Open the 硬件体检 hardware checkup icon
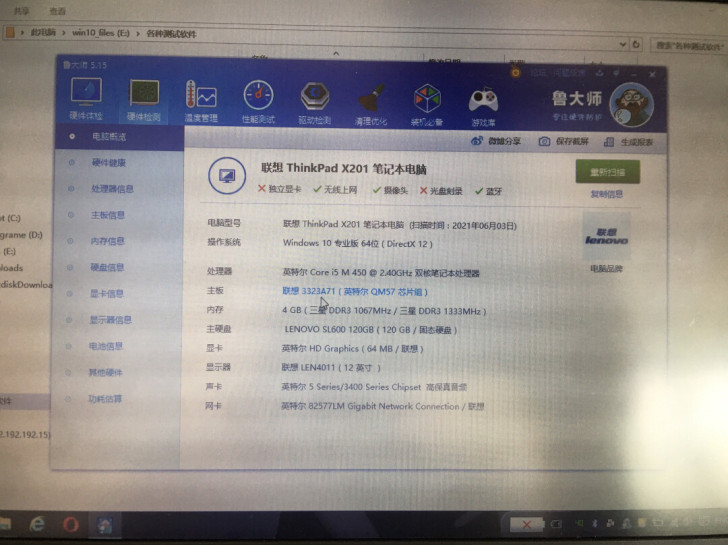Image resolution: width=728 pixels, height=545 pixels. pos(86,98)
